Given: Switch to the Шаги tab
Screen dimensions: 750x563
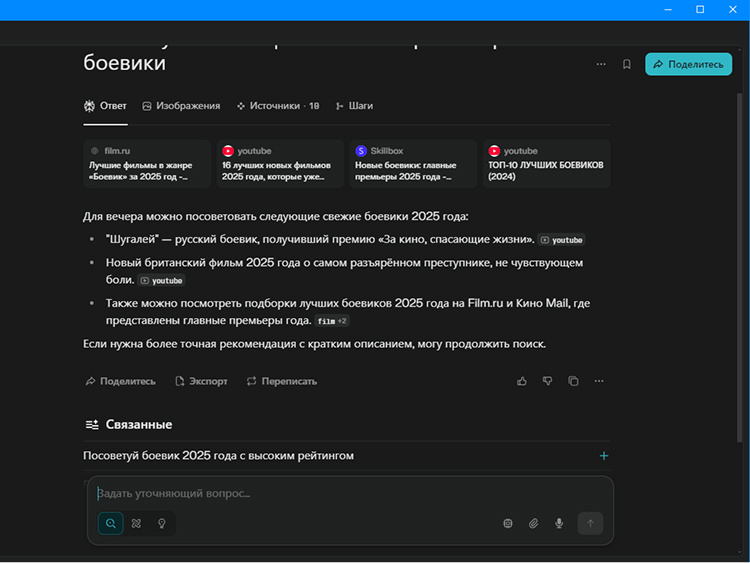Looking at the screenshot, I should coord(354,106).
